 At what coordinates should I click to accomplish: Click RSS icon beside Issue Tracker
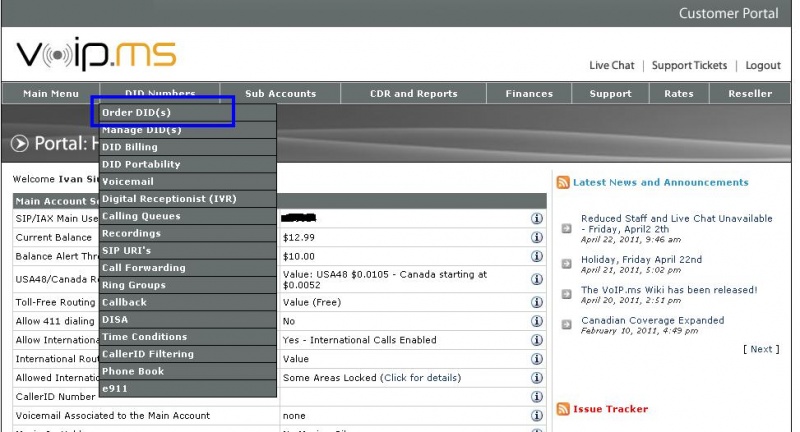pyautogui.click(x=563, y=409)
